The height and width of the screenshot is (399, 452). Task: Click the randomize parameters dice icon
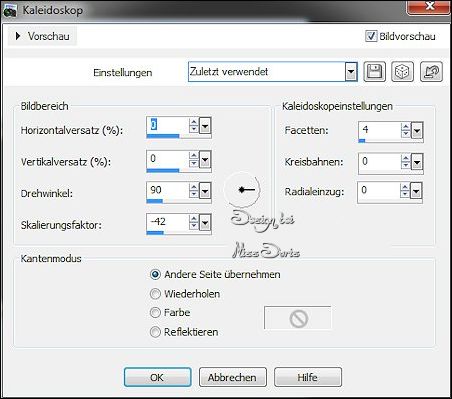click(x=402, y=72)
